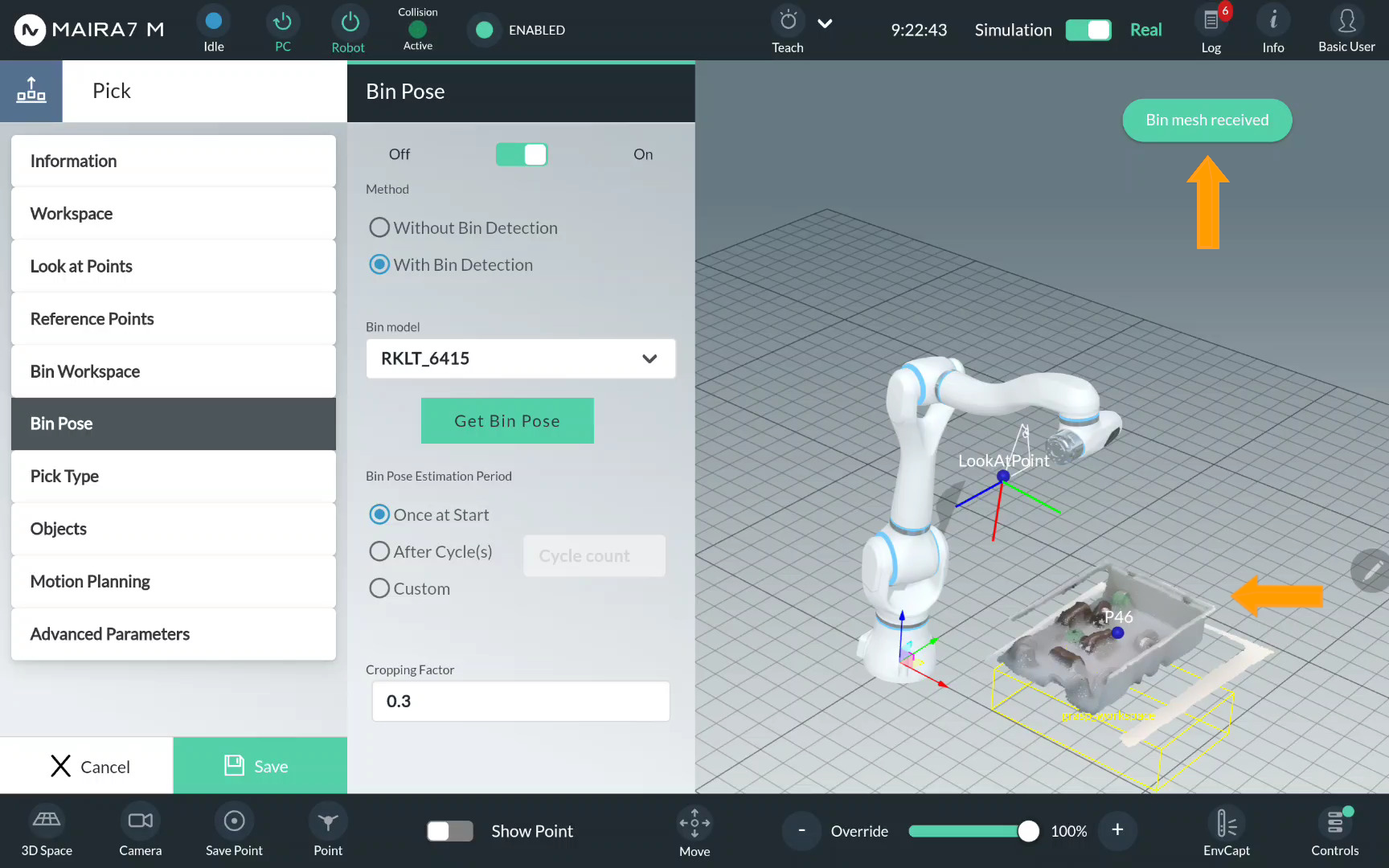Open the Move control
The image size is (1389, 868).
coord(694,823)
